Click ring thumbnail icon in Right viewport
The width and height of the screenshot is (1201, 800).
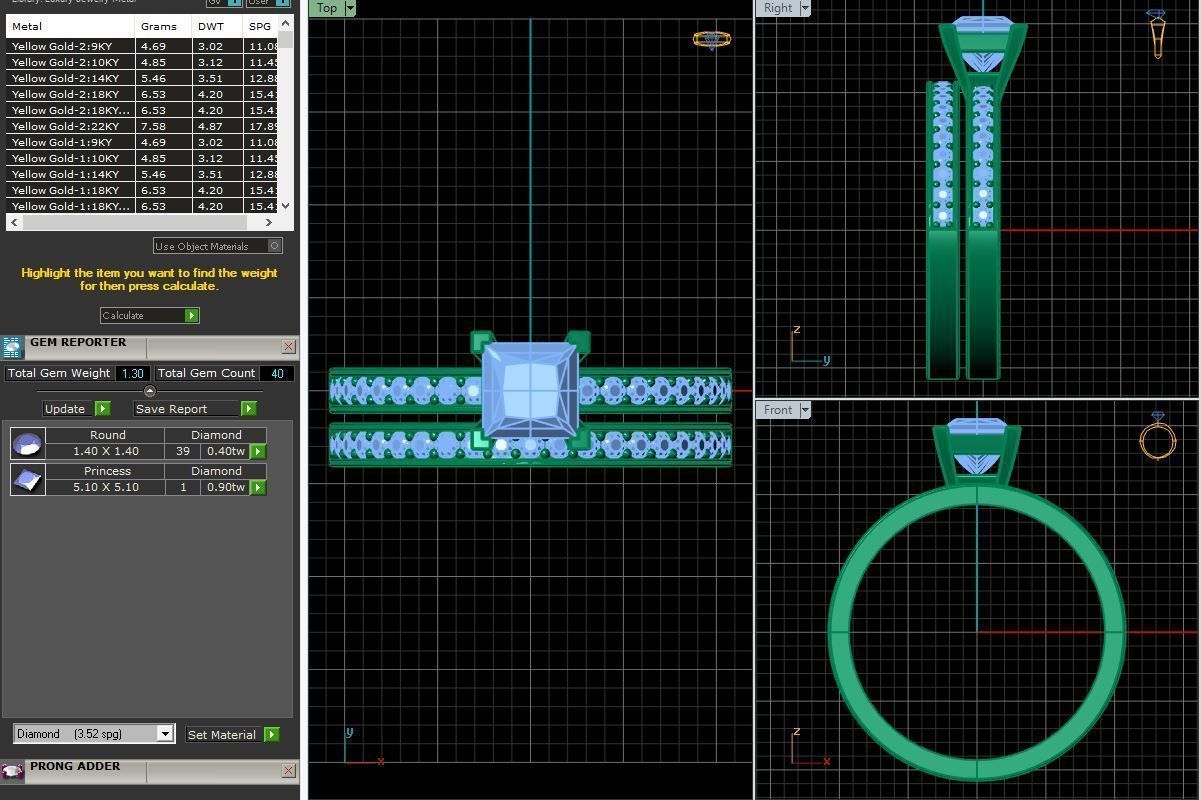(x=1157, y=34)
